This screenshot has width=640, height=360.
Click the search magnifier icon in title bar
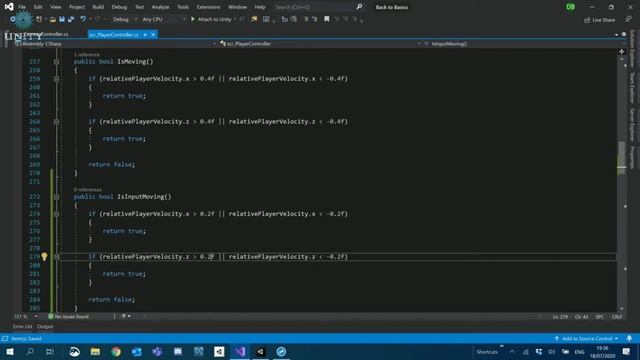click(x=359, y=7)
